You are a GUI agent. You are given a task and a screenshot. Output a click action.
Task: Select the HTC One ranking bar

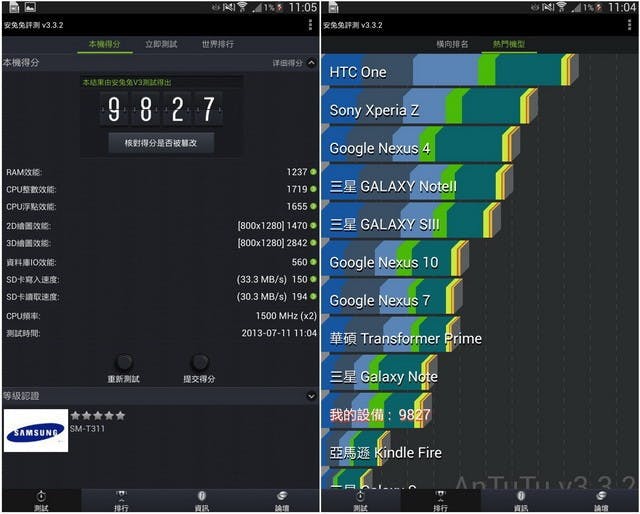(450, 70)
